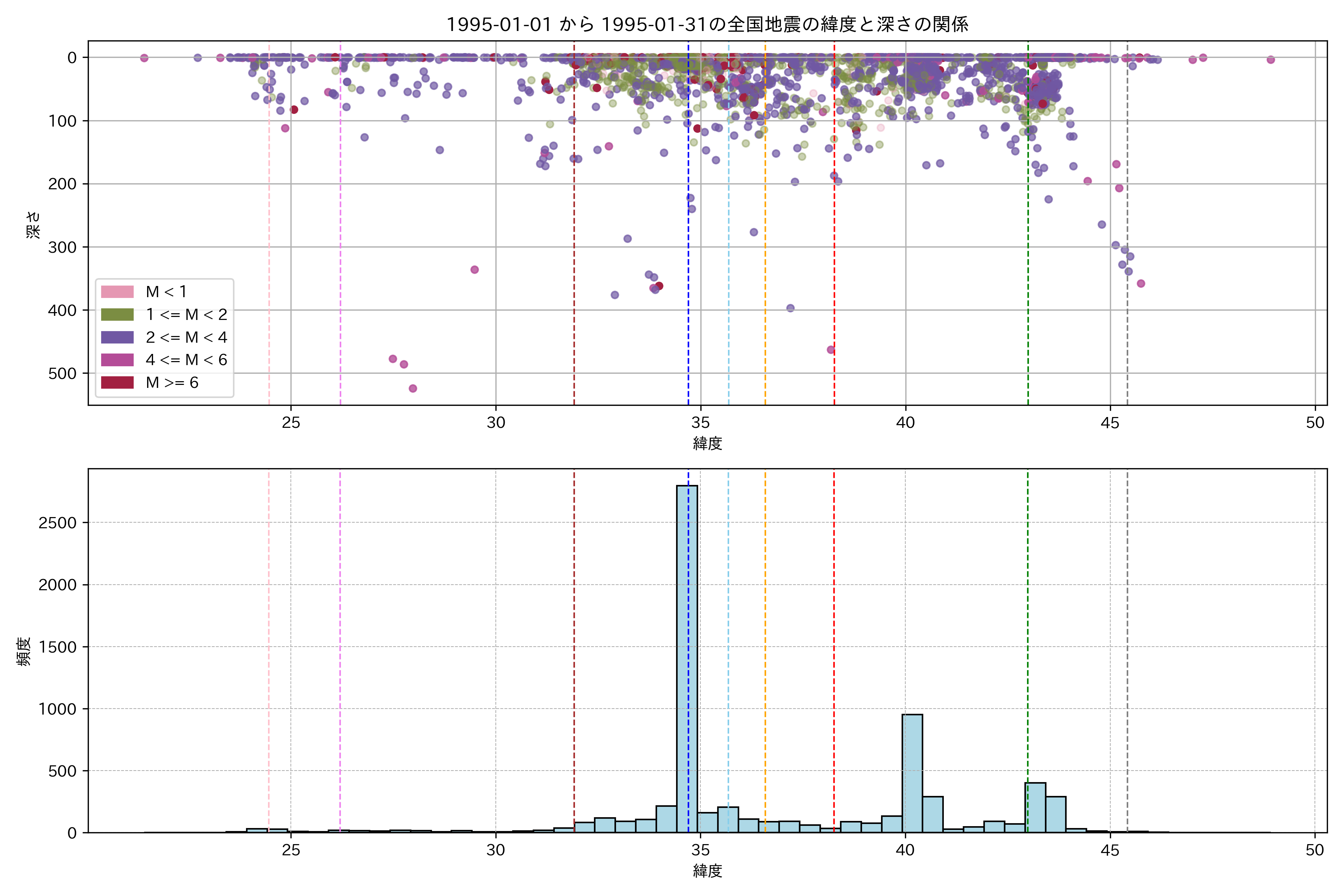Click the chart title text at top
Screen dimensions: 1344x896
point(707,25)
